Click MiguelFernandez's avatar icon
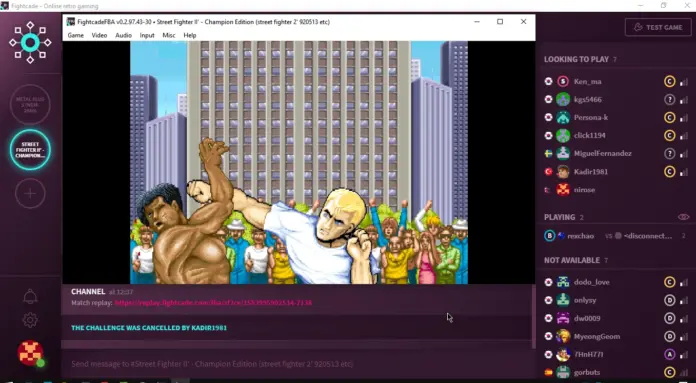This screenshot has height=383, width=696. pyautogui.click(x=563, y=154)
